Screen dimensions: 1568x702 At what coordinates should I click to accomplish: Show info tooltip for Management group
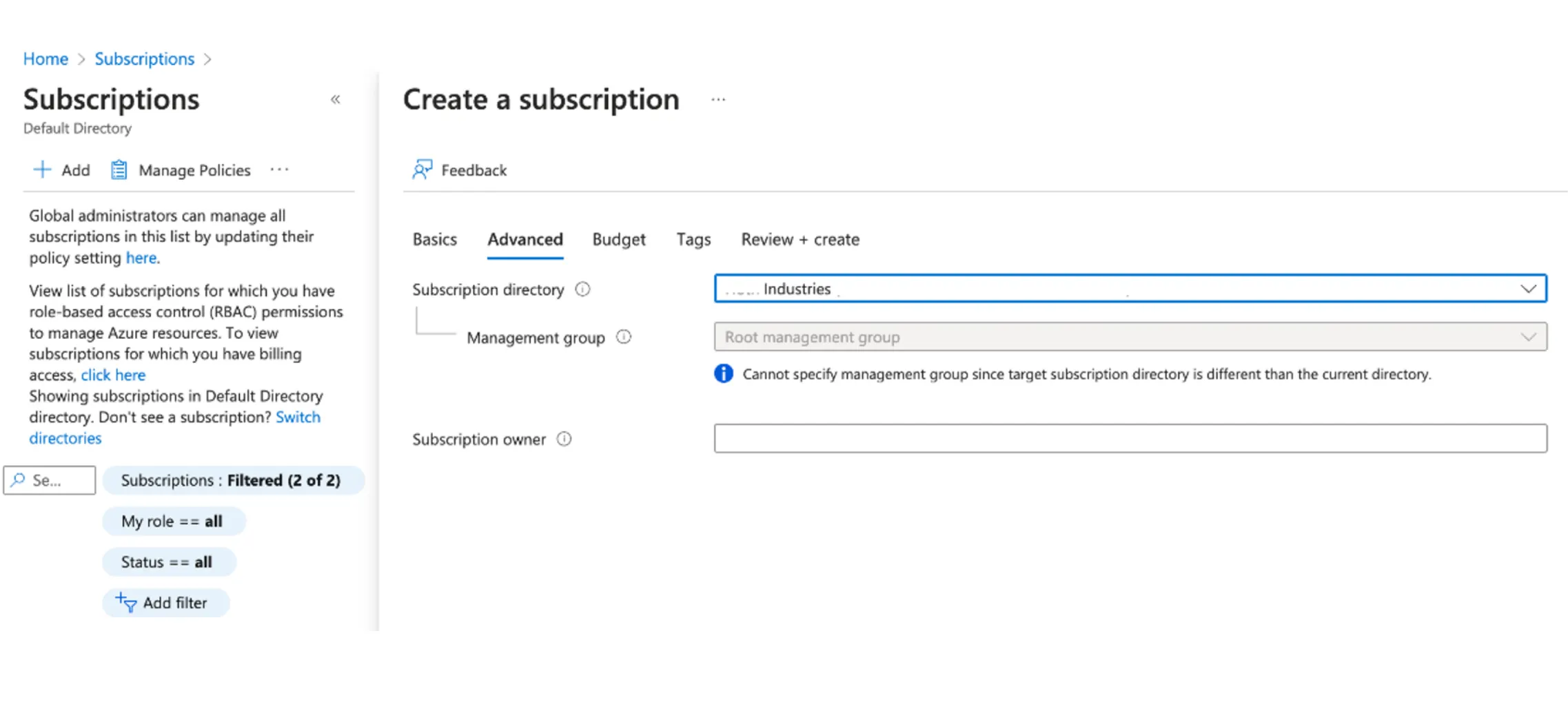click(624, 337)
